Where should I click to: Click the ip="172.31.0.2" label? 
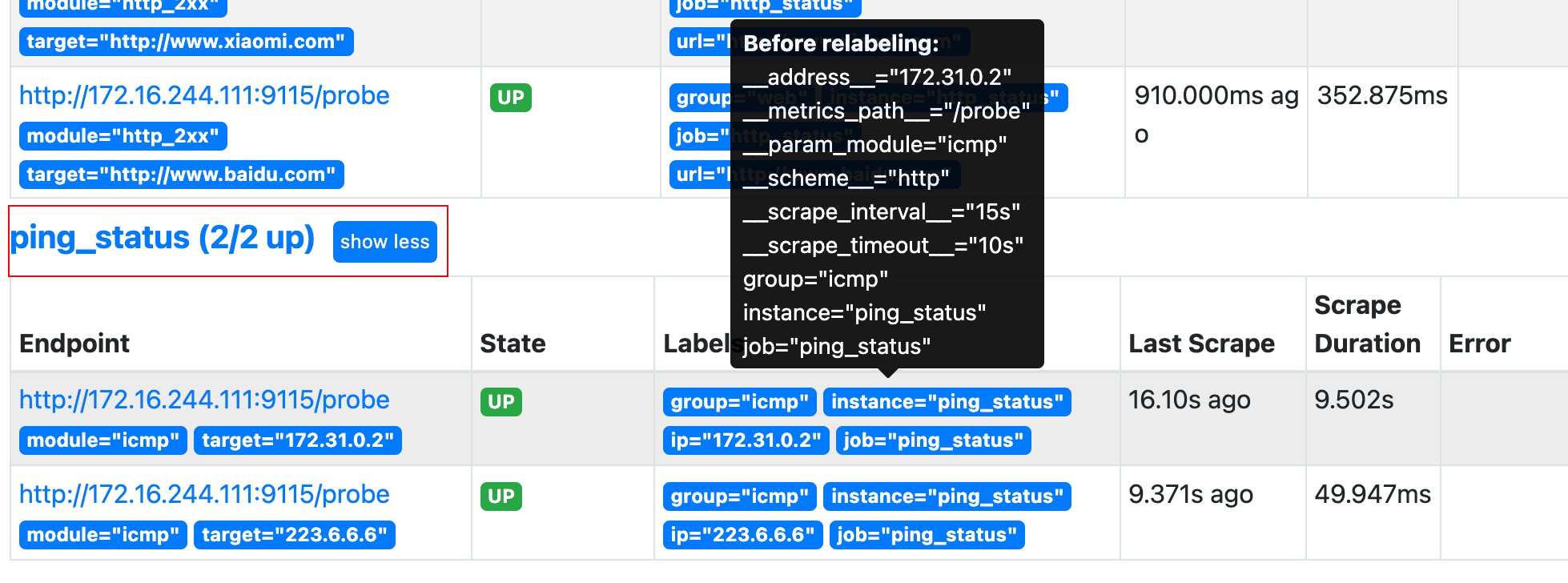746,440
